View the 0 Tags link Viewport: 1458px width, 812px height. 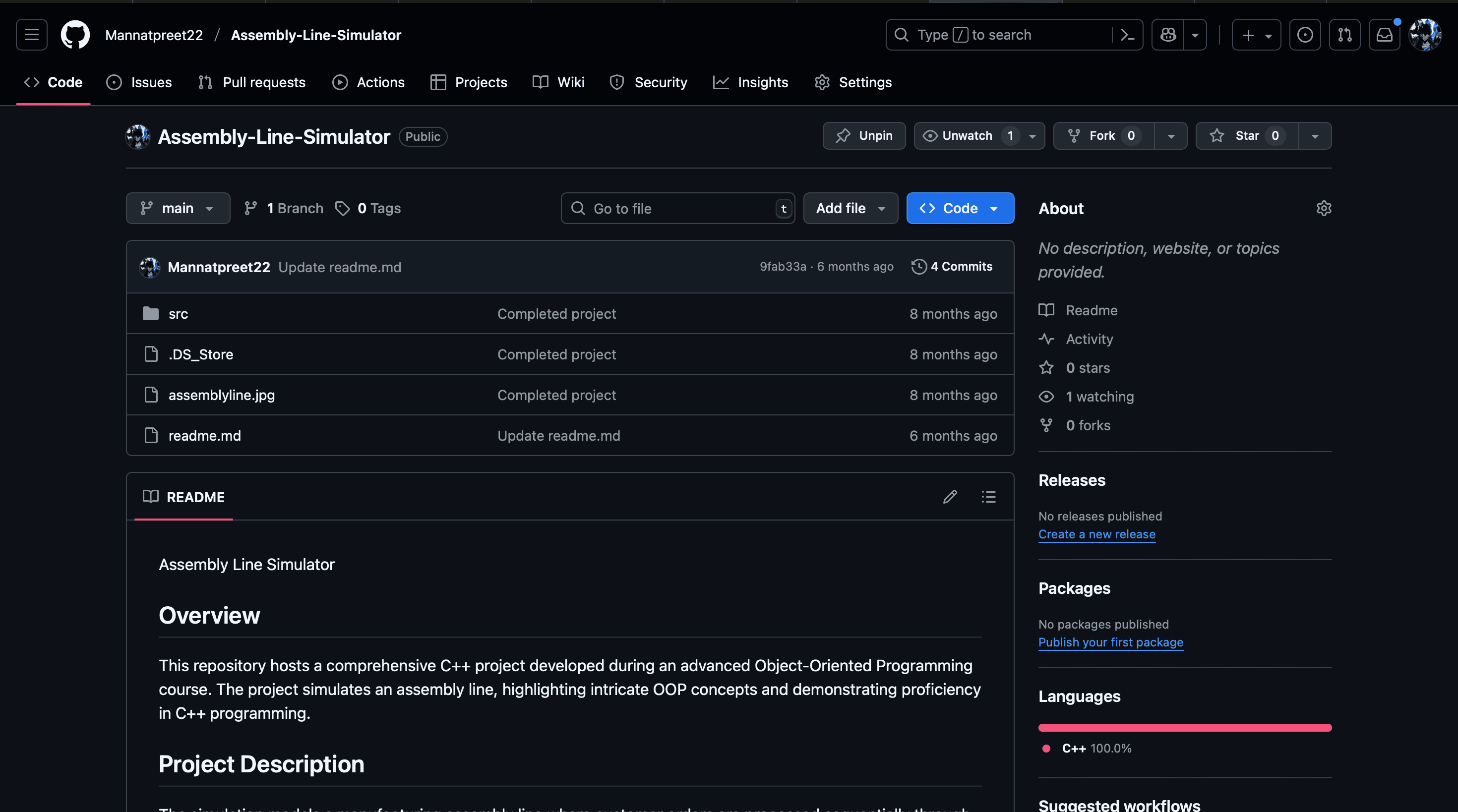[x=368, y=208]
